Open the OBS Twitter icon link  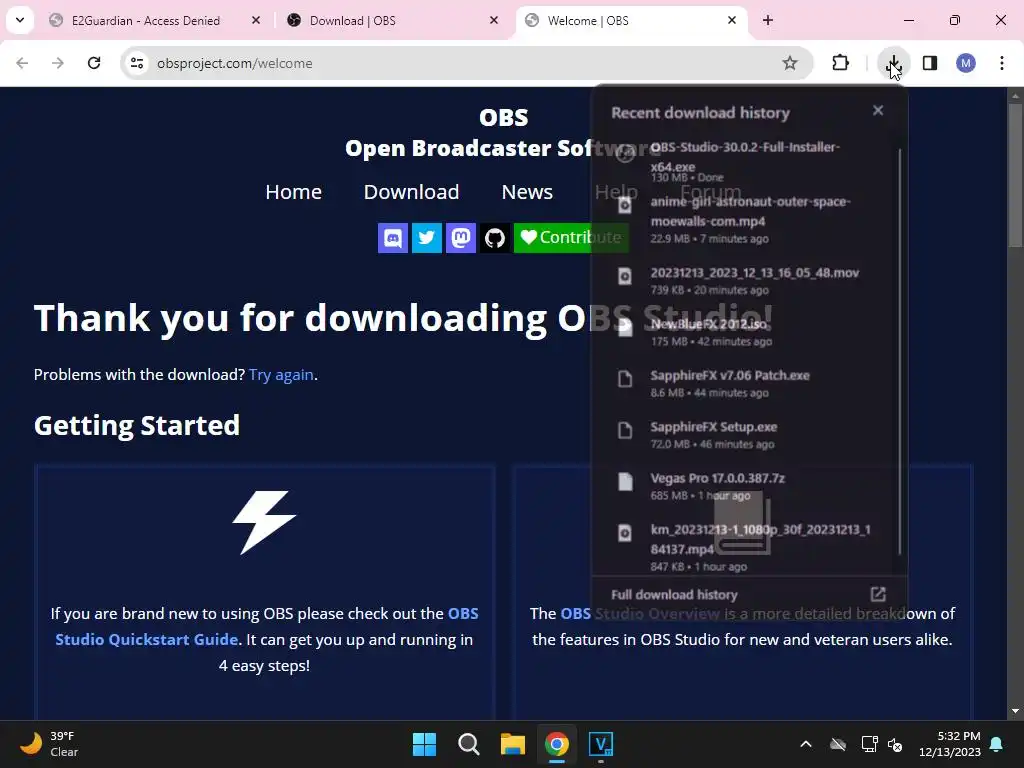426,238
